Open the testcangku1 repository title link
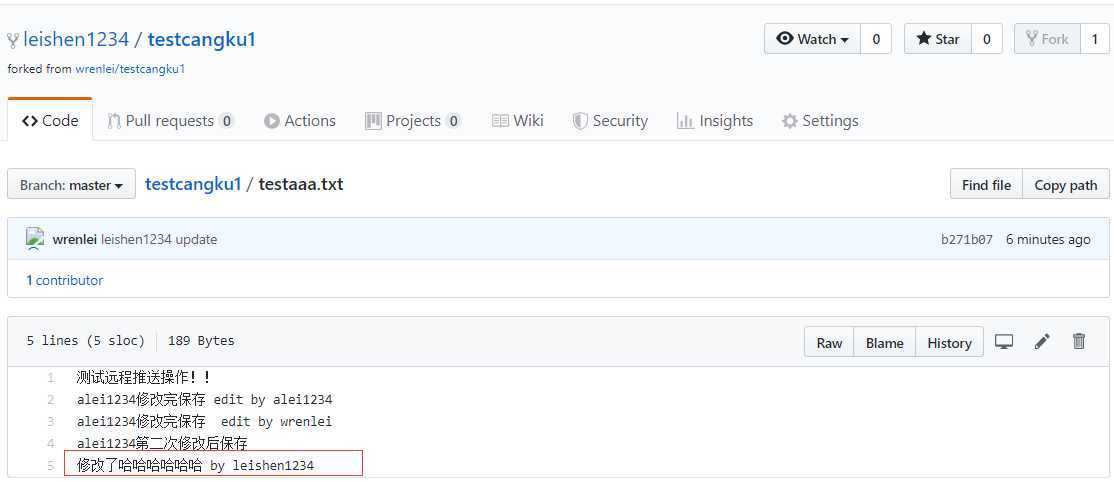 201,39
